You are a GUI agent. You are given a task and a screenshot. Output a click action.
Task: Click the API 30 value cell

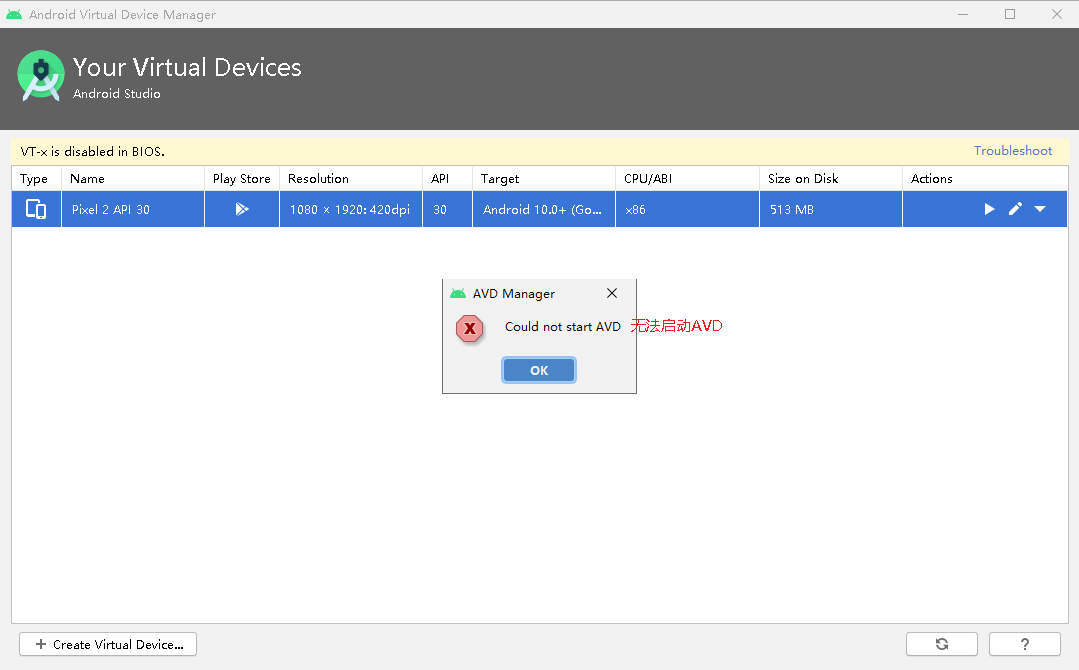[447, 209]
